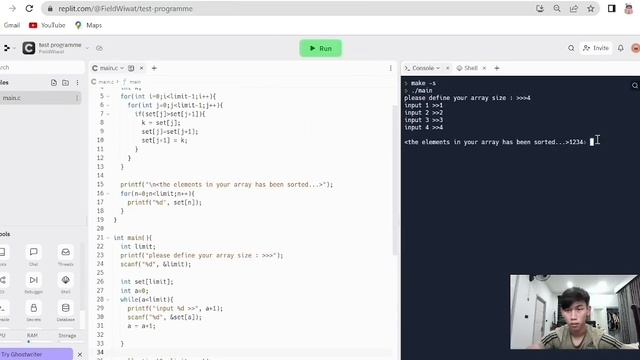Click the Try Ghostwriter banner
The height and width of the screenshot is (360, 640).
36,354
